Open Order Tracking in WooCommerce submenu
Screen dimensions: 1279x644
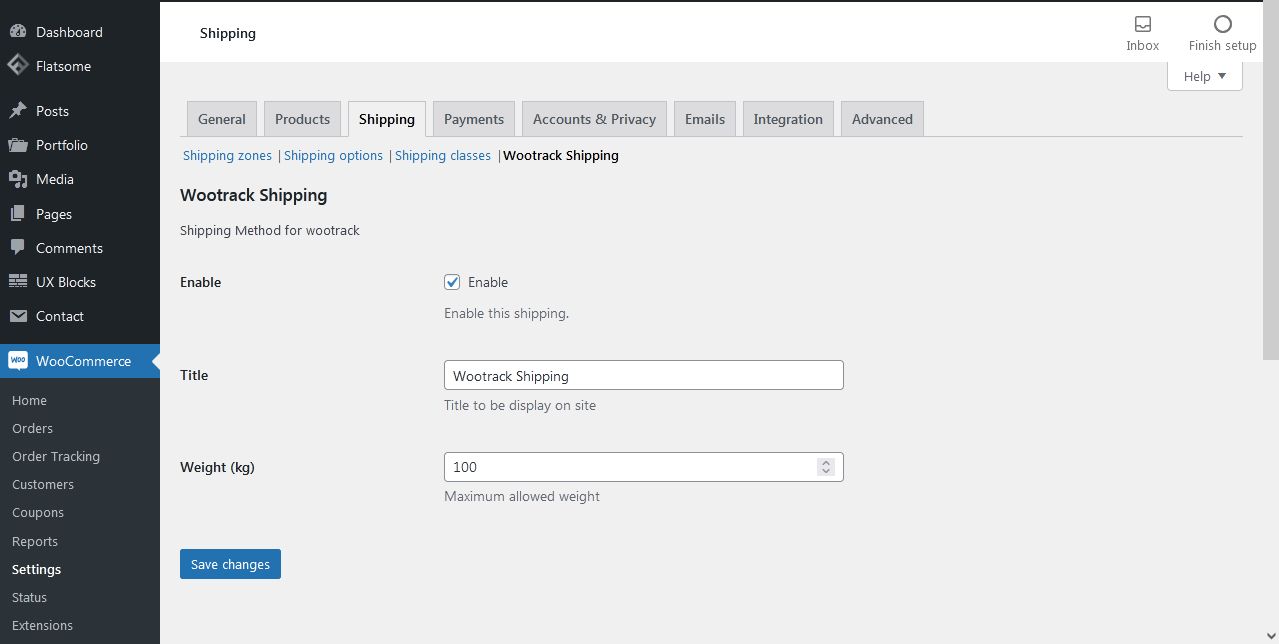56,456
